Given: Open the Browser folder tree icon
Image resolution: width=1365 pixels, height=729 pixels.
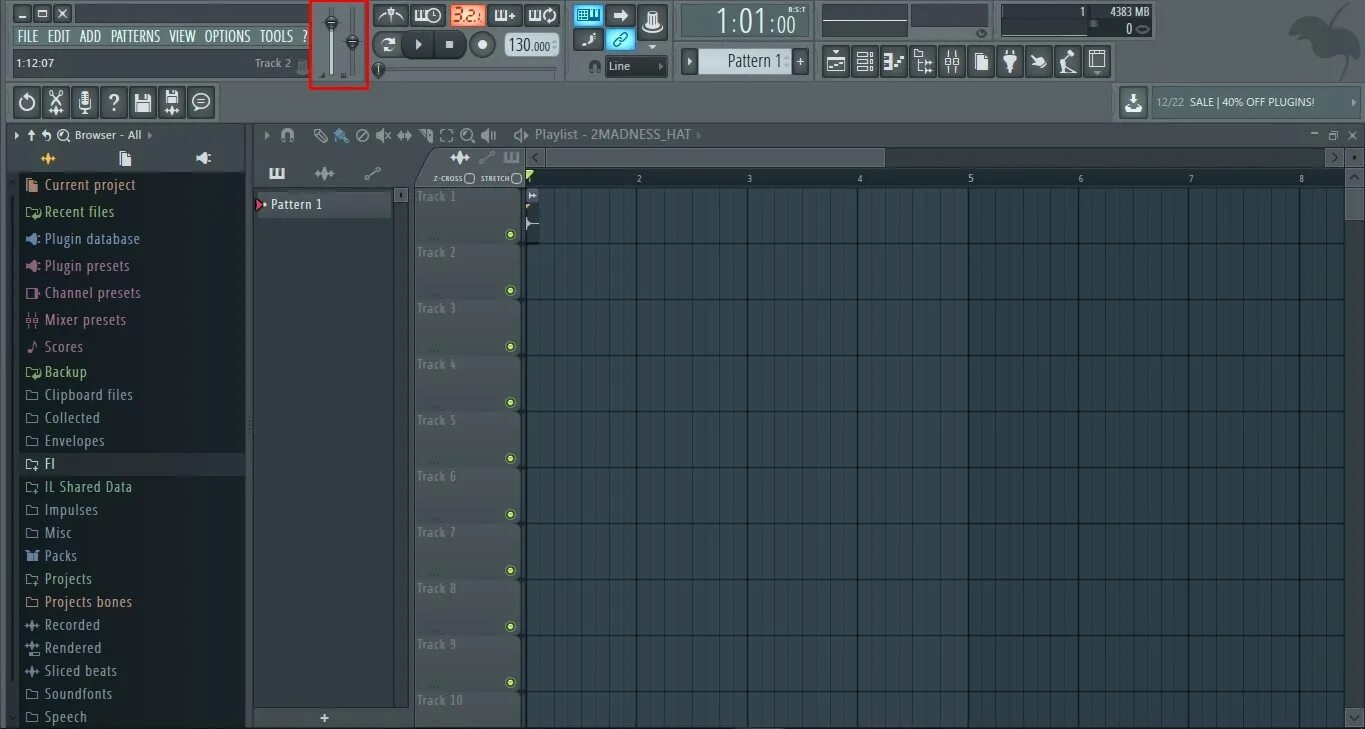Looking at the screenshot, I should [923, 62].
